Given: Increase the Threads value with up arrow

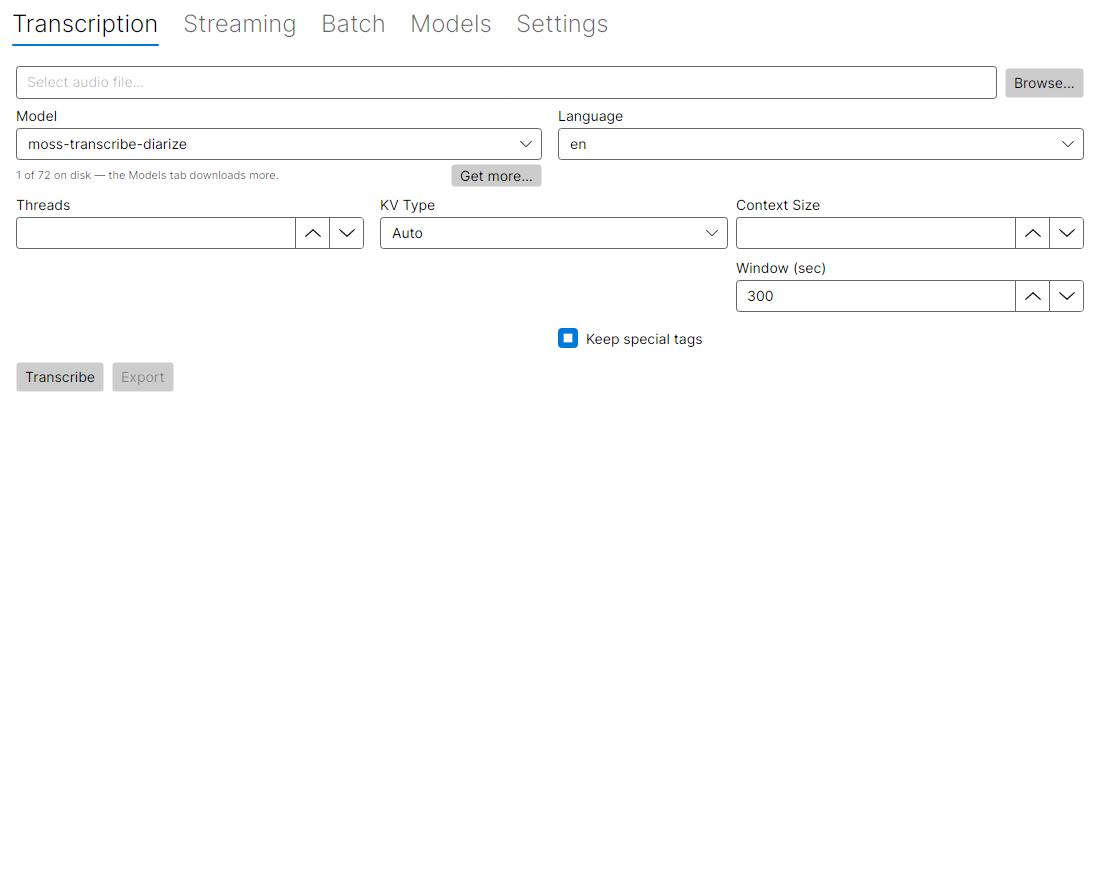Looking at the screenshot, I should click(313, 233).
